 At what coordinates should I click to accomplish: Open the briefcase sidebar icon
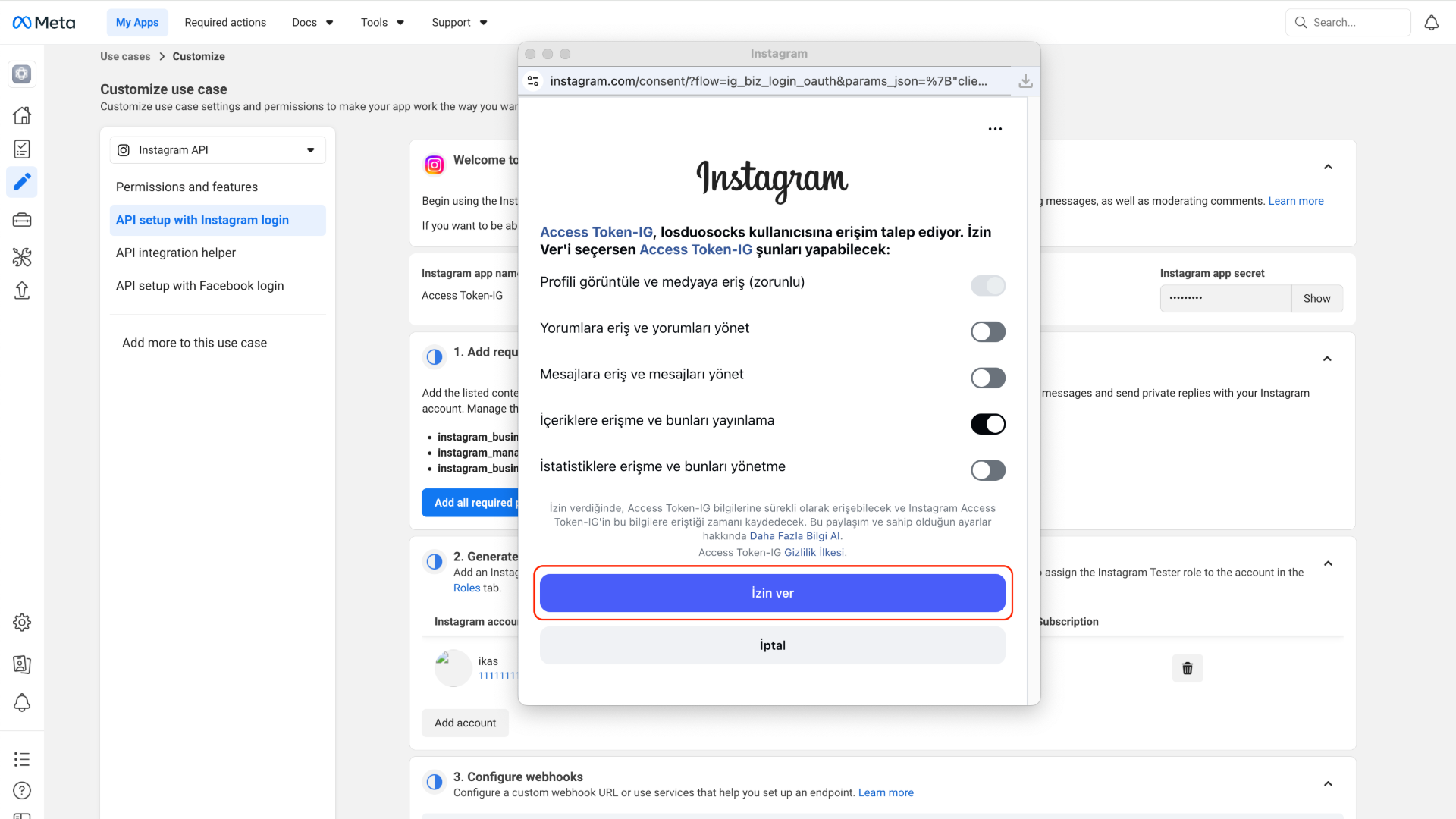22,220
